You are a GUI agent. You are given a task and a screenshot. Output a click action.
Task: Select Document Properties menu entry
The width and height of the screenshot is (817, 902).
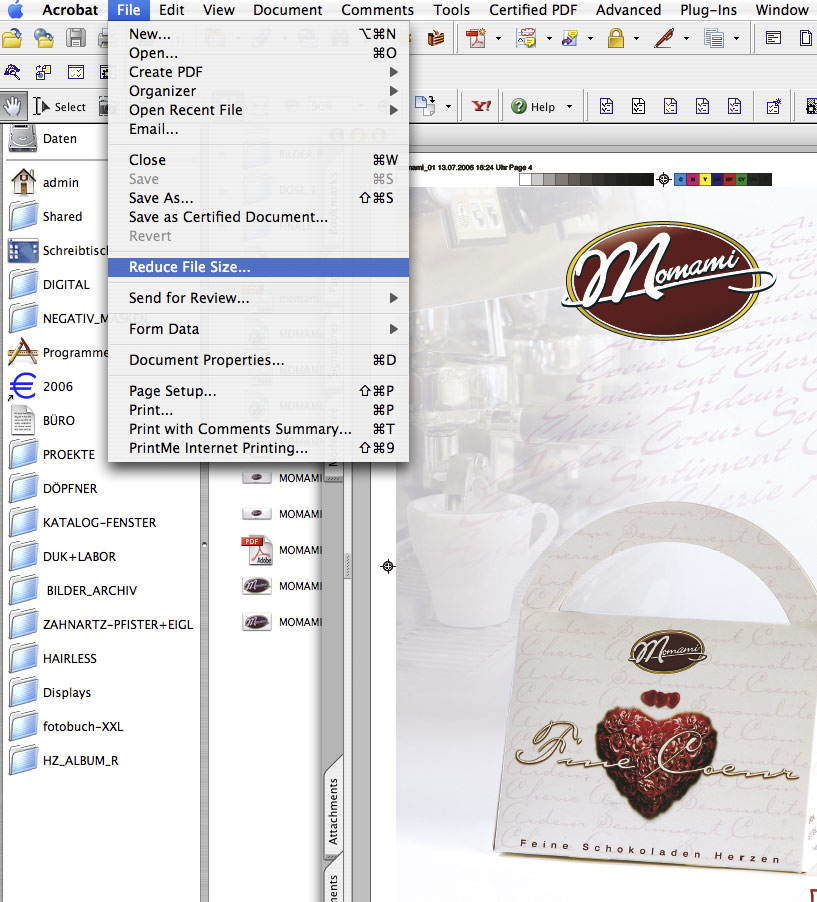pos(206,360)
